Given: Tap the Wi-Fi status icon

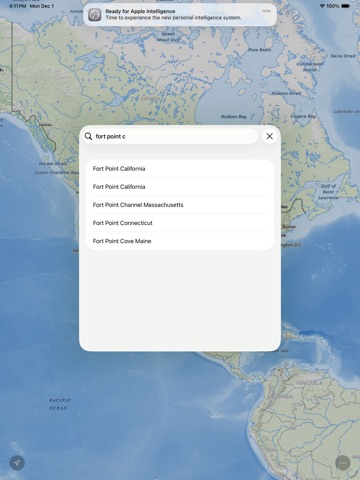Looking at the screenshot, I should [322, 6].
